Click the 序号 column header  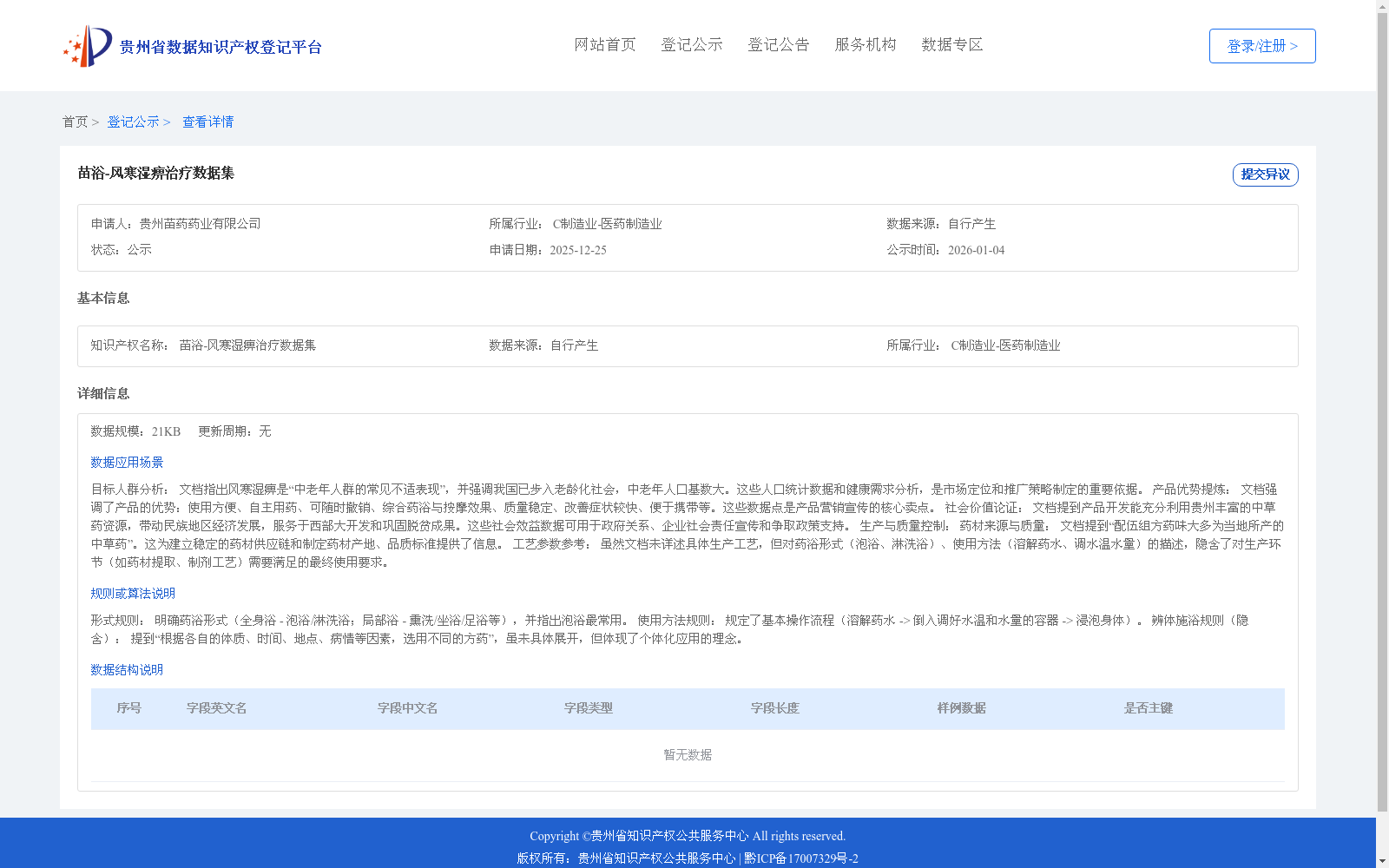click(129, 708)
